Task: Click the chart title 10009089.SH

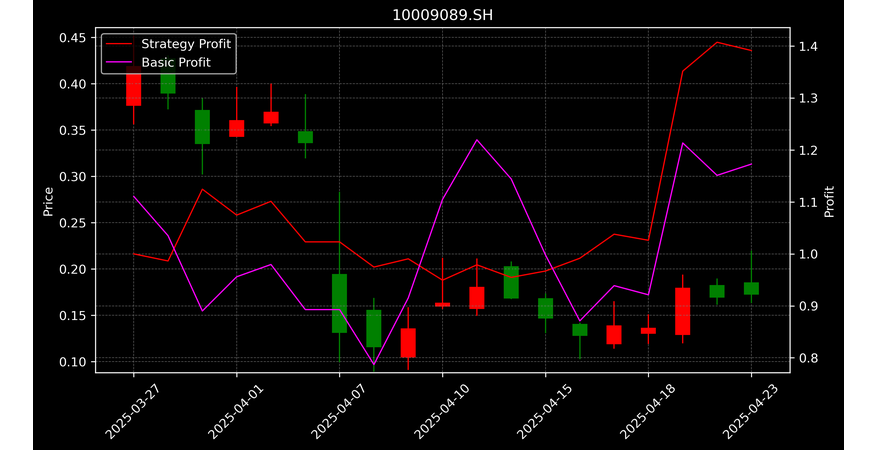Action: (442, 15)
